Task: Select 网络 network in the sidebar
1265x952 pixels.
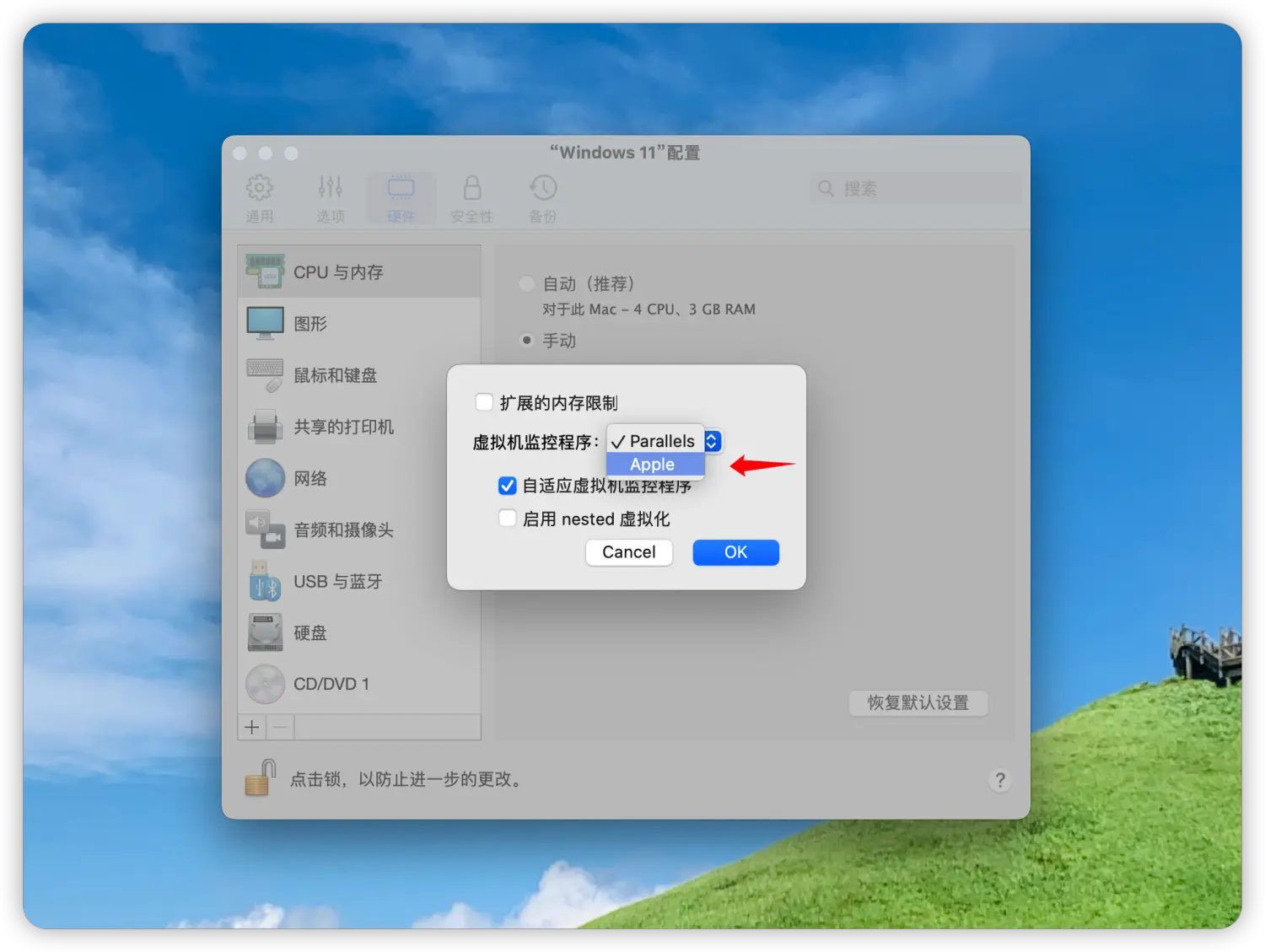Action: click(x=359, y=478)
